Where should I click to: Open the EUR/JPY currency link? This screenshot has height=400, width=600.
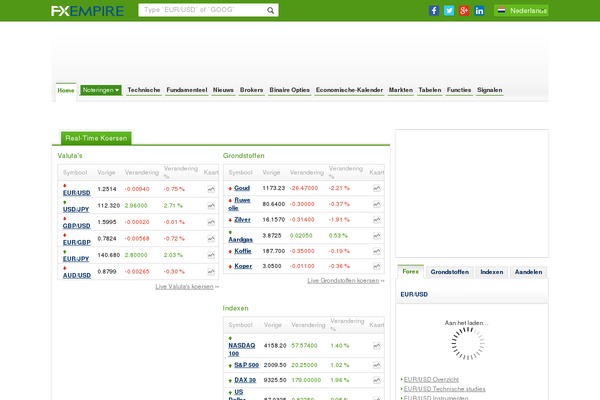point(76,259)
